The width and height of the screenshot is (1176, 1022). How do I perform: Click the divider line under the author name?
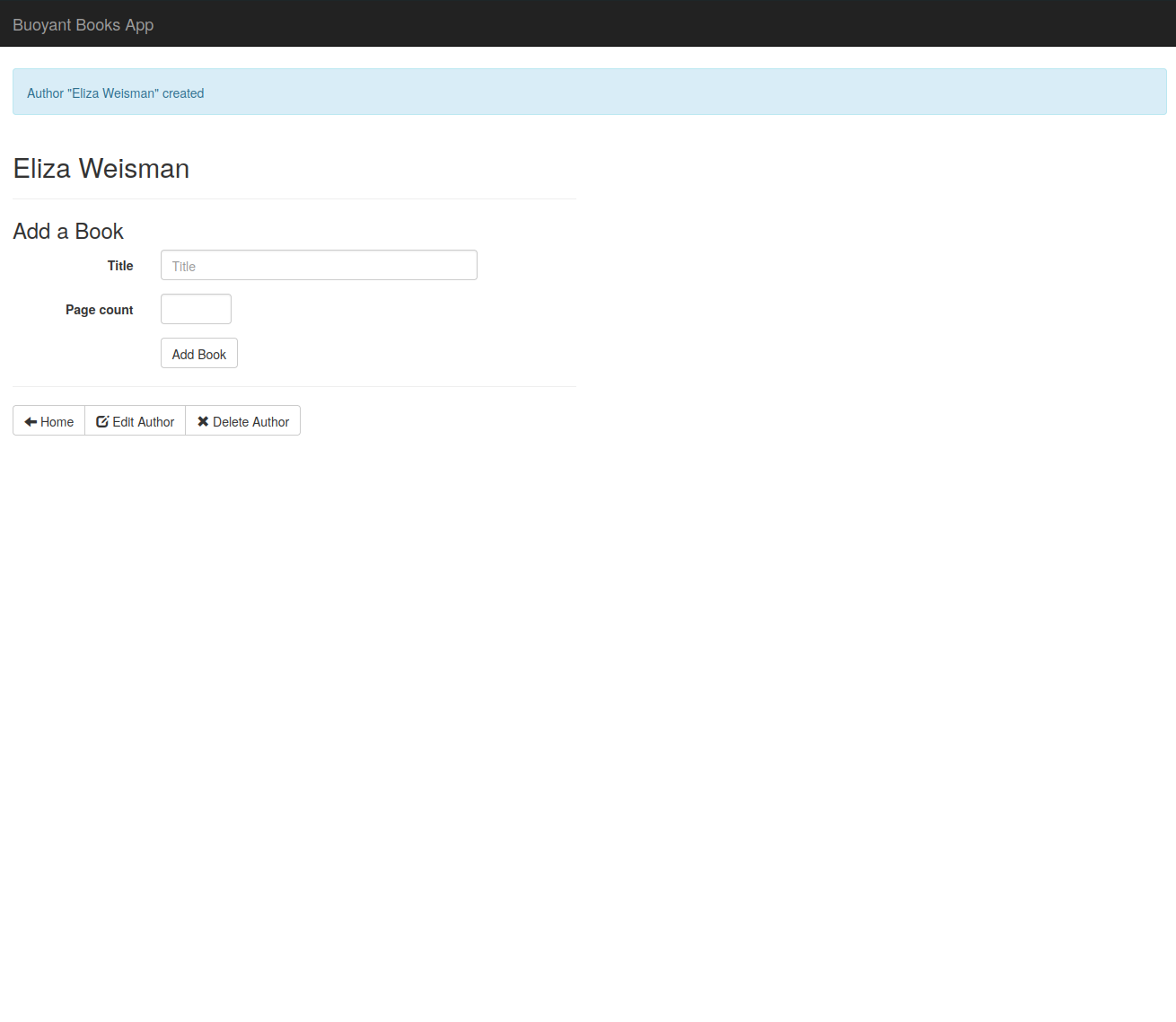pyautogui.click(x=294, y=198)
